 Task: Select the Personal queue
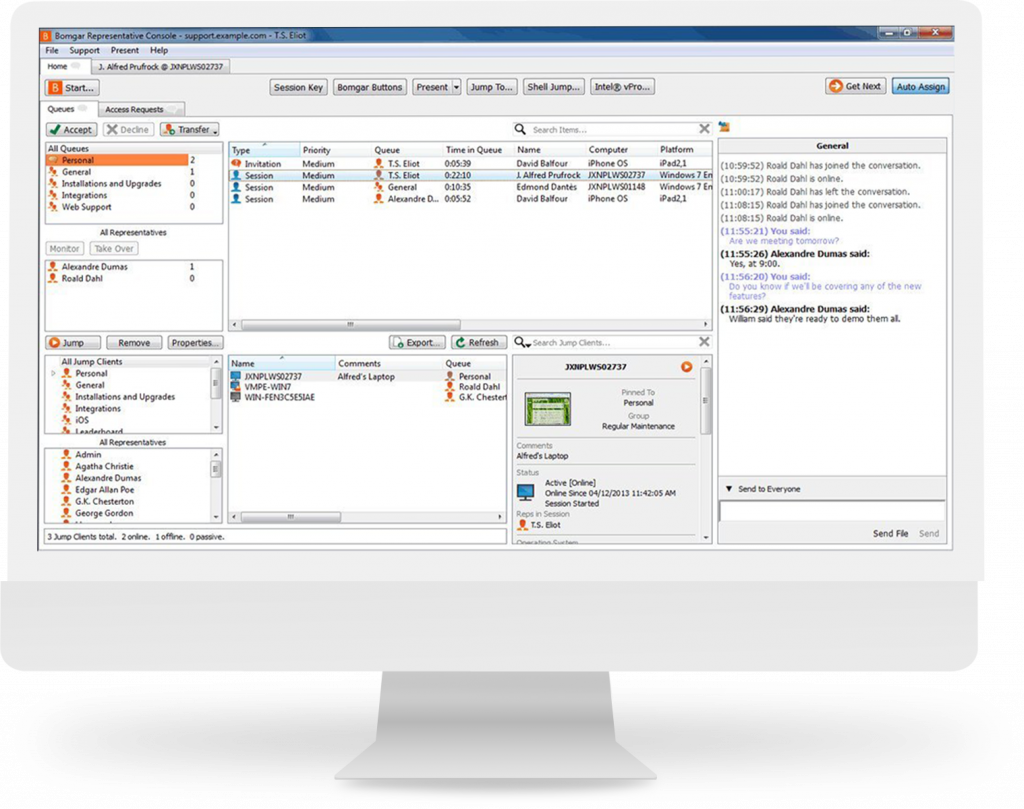click(x=118, y=160)
